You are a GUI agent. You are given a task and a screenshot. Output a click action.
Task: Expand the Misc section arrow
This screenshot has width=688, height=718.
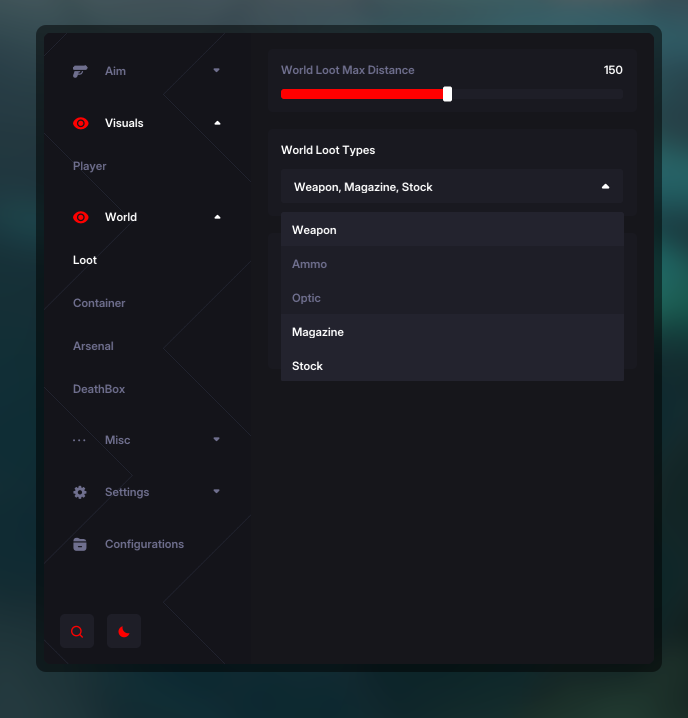coord(217,440)
